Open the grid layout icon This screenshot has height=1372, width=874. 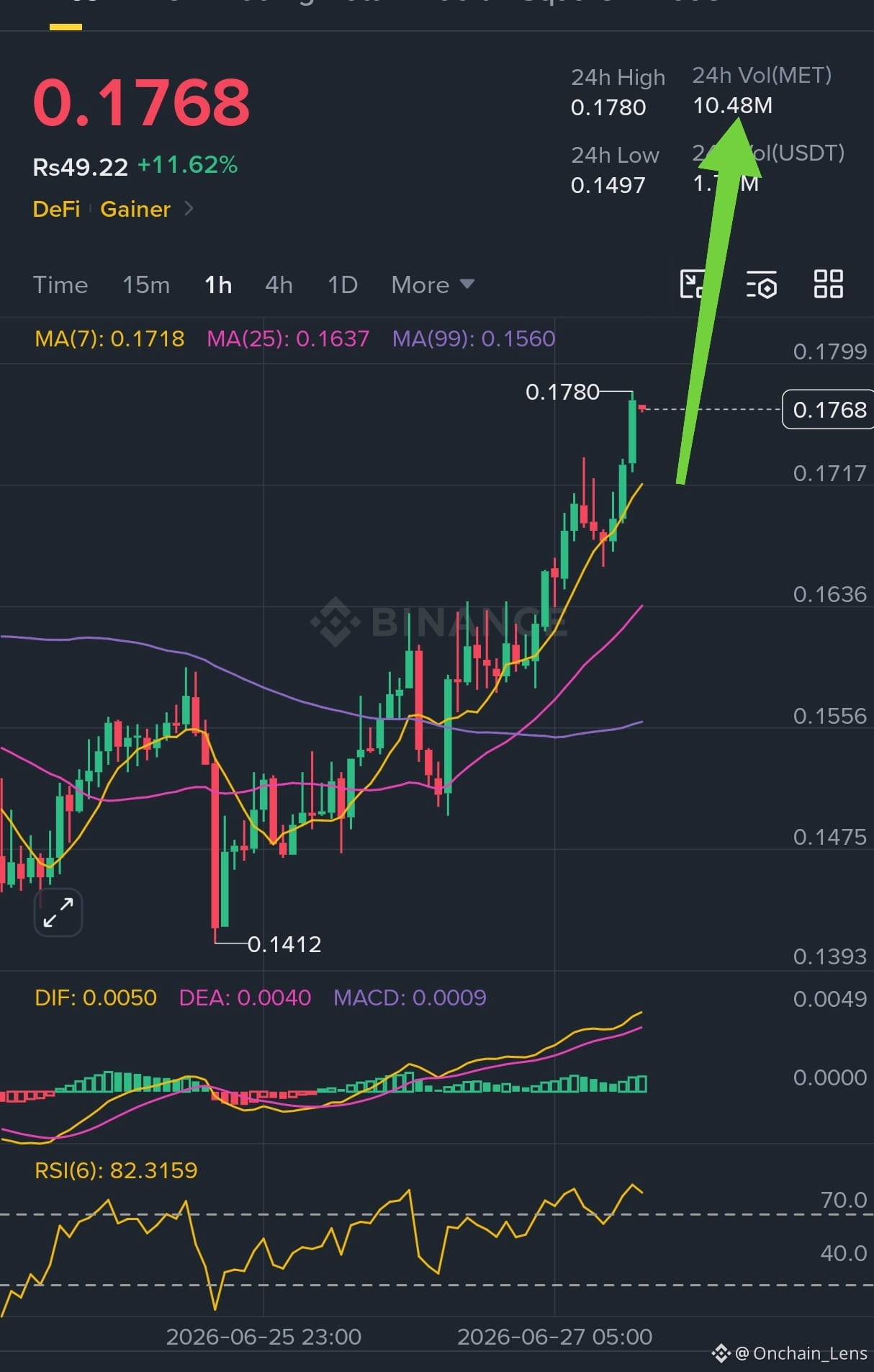(829, 284)
